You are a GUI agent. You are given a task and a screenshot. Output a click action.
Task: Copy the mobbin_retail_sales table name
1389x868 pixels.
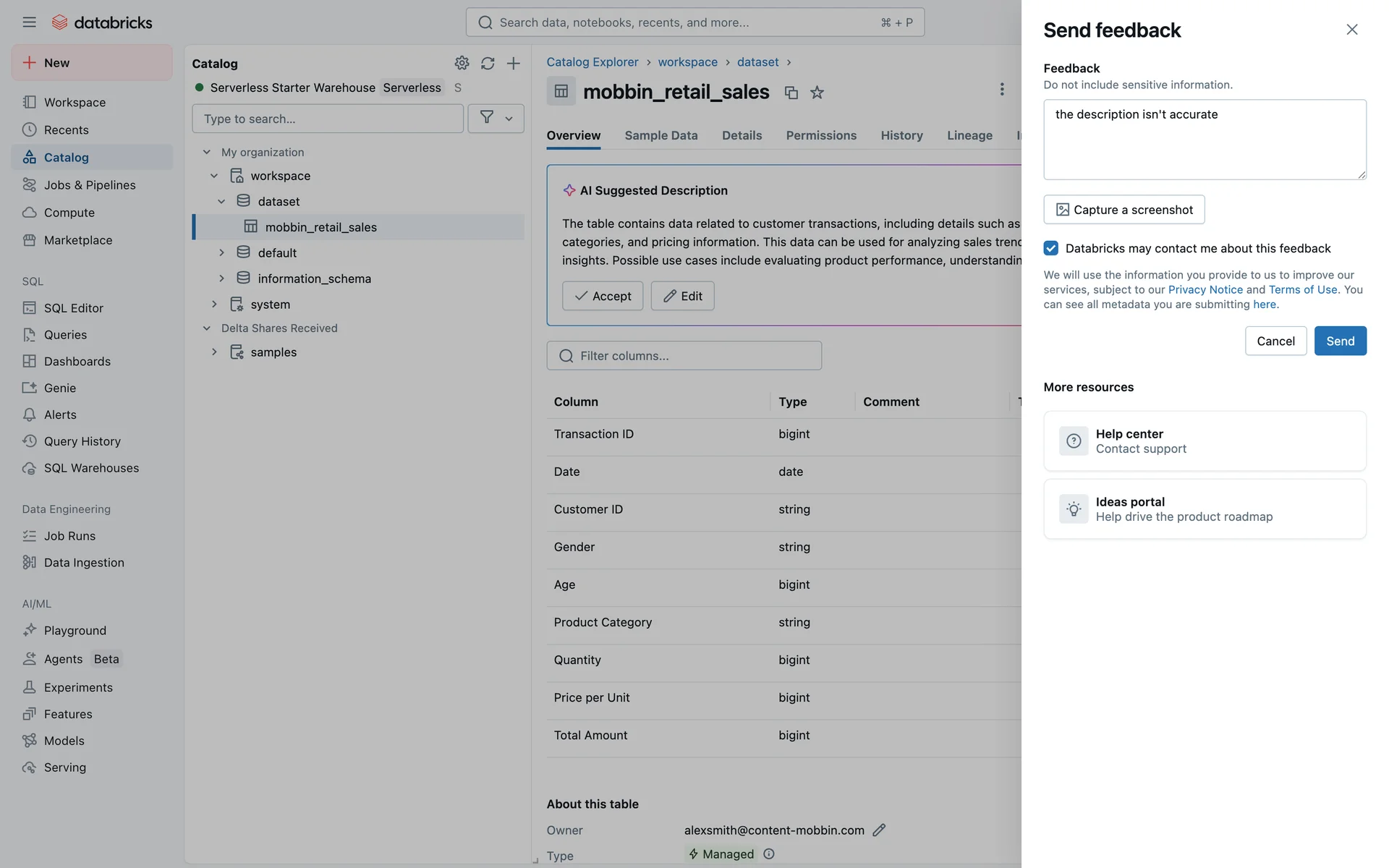(x=791, y=93)
